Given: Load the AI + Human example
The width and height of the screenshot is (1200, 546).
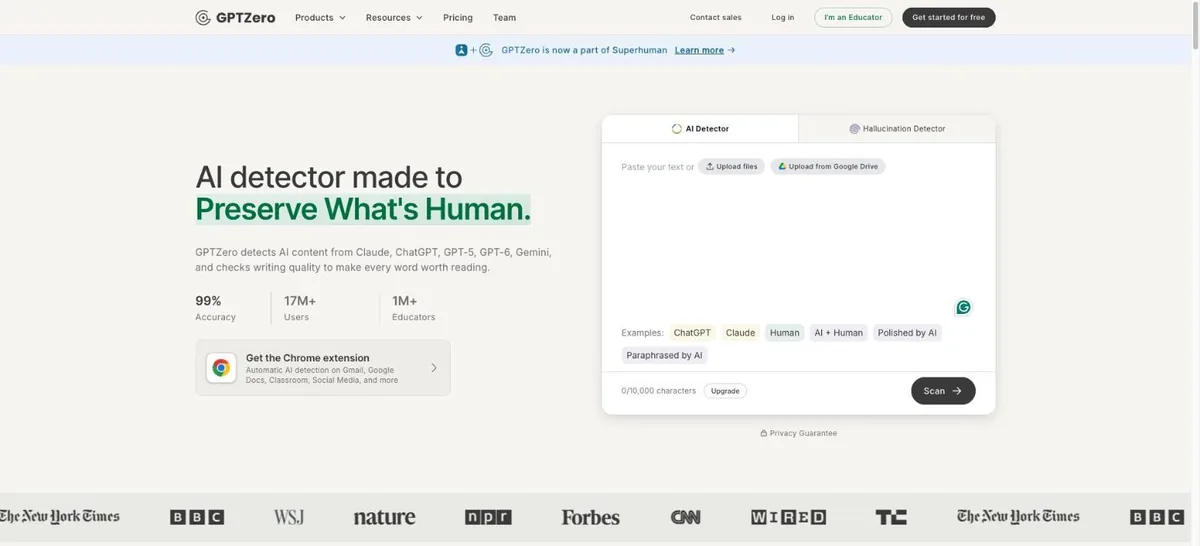Looking at the screenshot, I should click(x=838, y=333).
